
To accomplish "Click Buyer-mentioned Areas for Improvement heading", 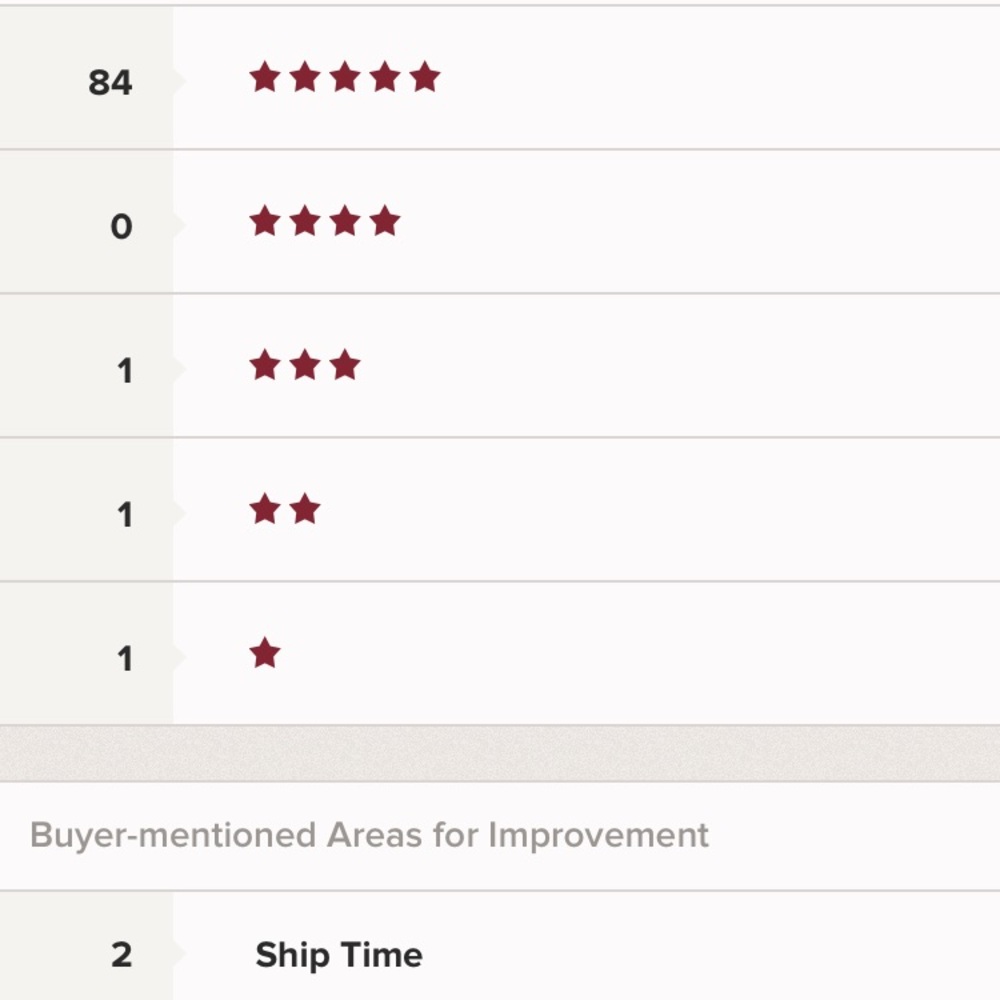I will 369,835.
